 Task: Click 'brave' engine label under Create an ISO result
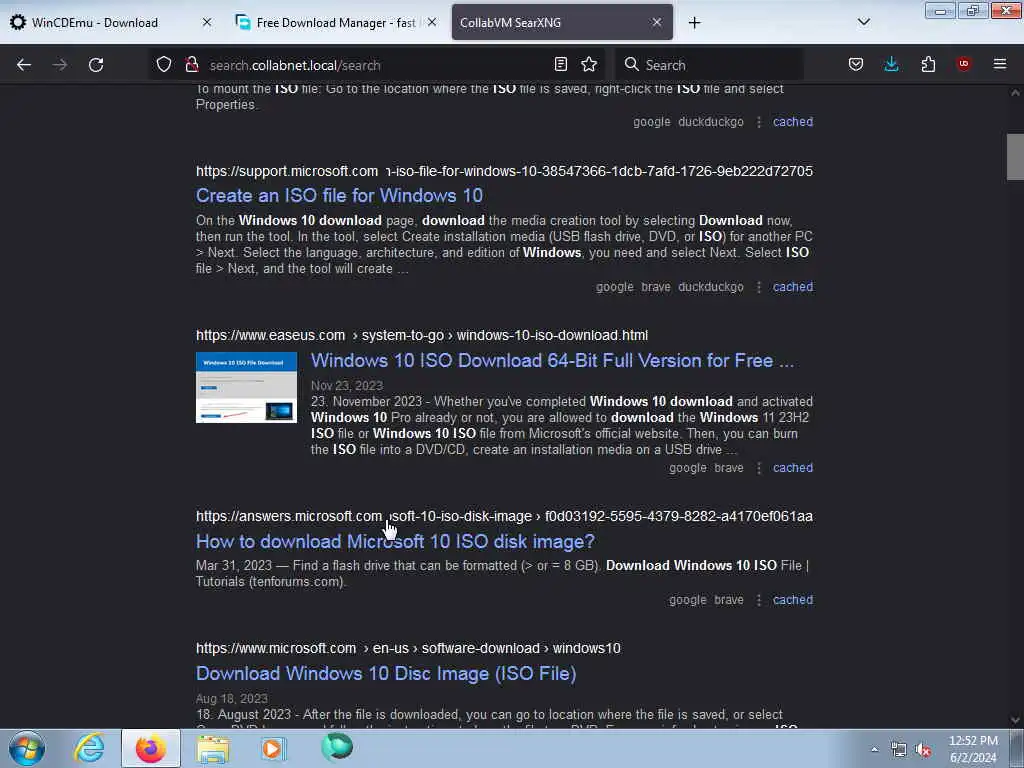(x=656, y=287)
